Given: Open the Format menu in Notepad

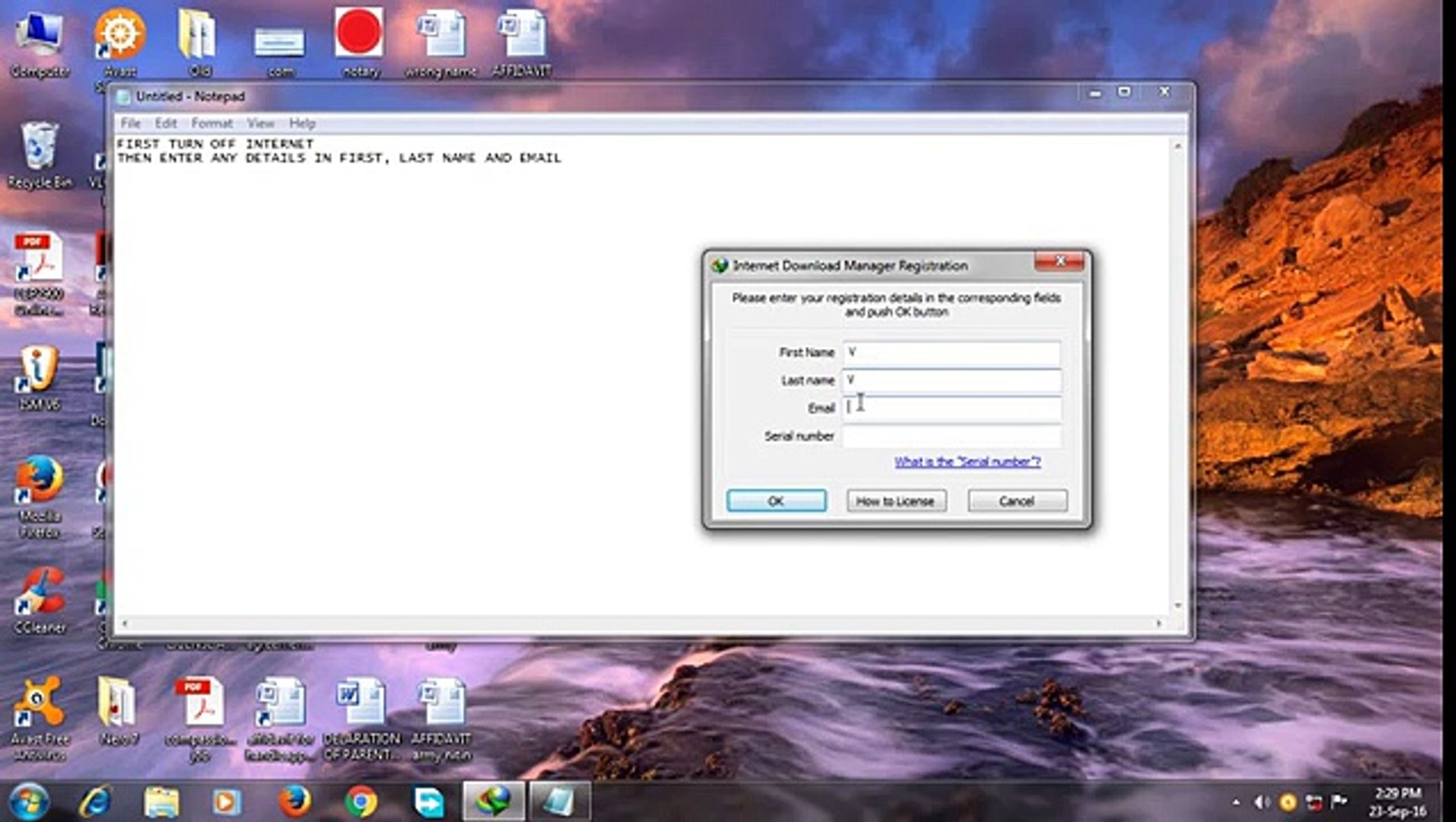Looking at the screenshot, I should pos(211,123).
